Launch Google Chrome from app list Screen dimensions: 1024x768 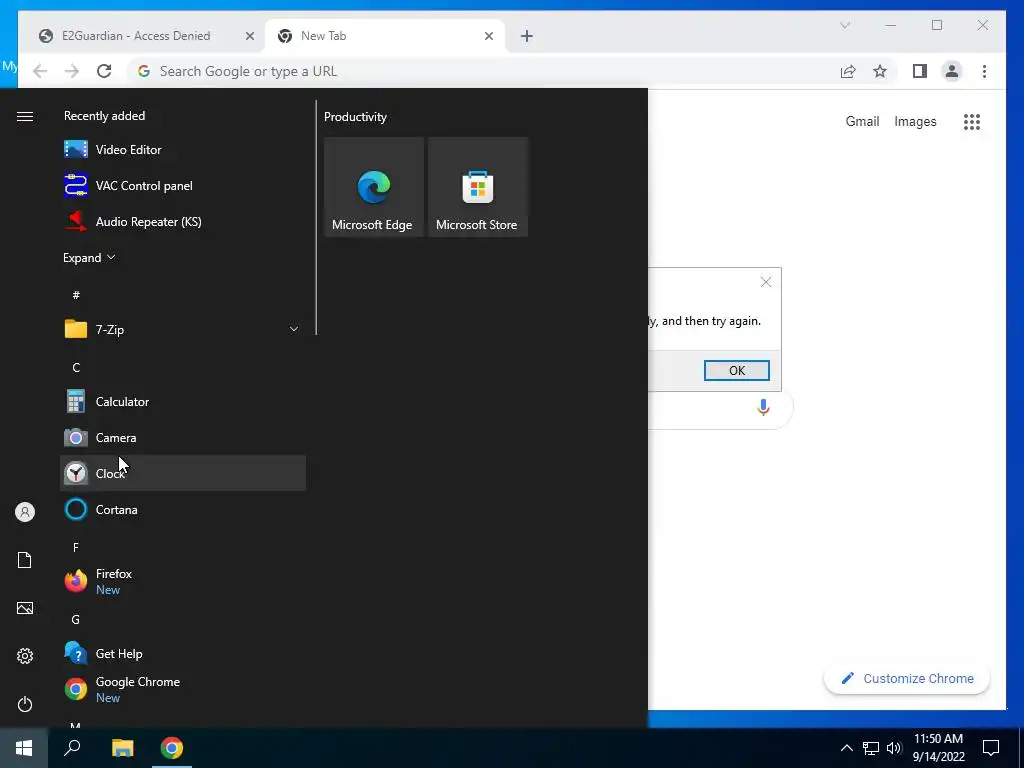click(x=183, y=689)
